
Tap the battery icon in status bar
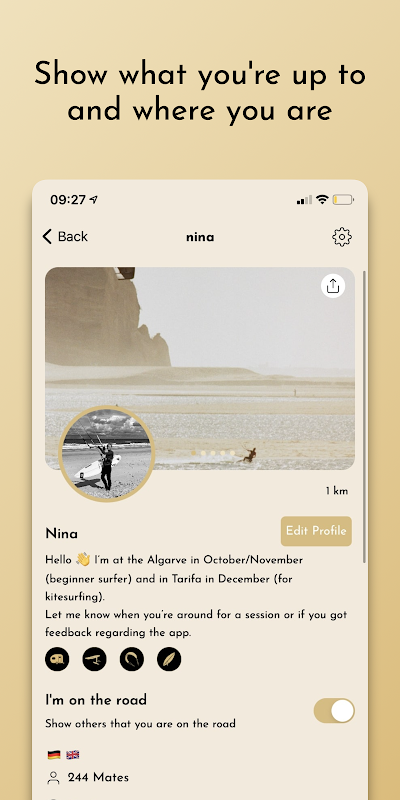(343, 199)
